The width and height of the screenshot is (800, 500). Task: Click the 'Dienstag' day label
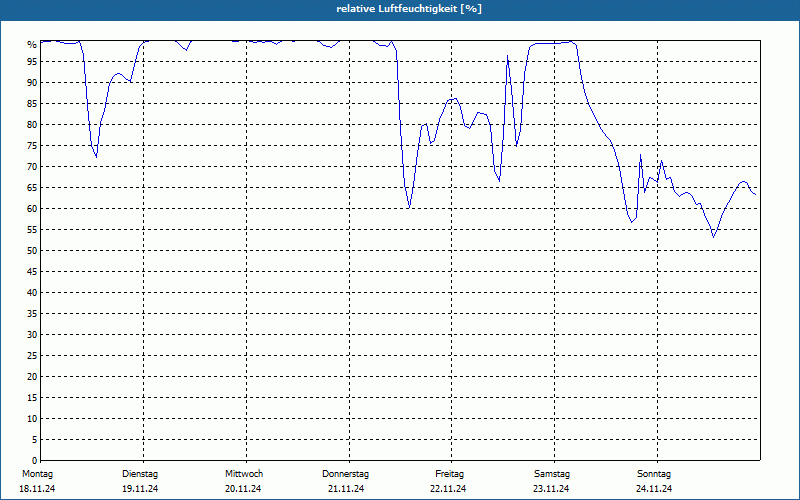point(140,474)
